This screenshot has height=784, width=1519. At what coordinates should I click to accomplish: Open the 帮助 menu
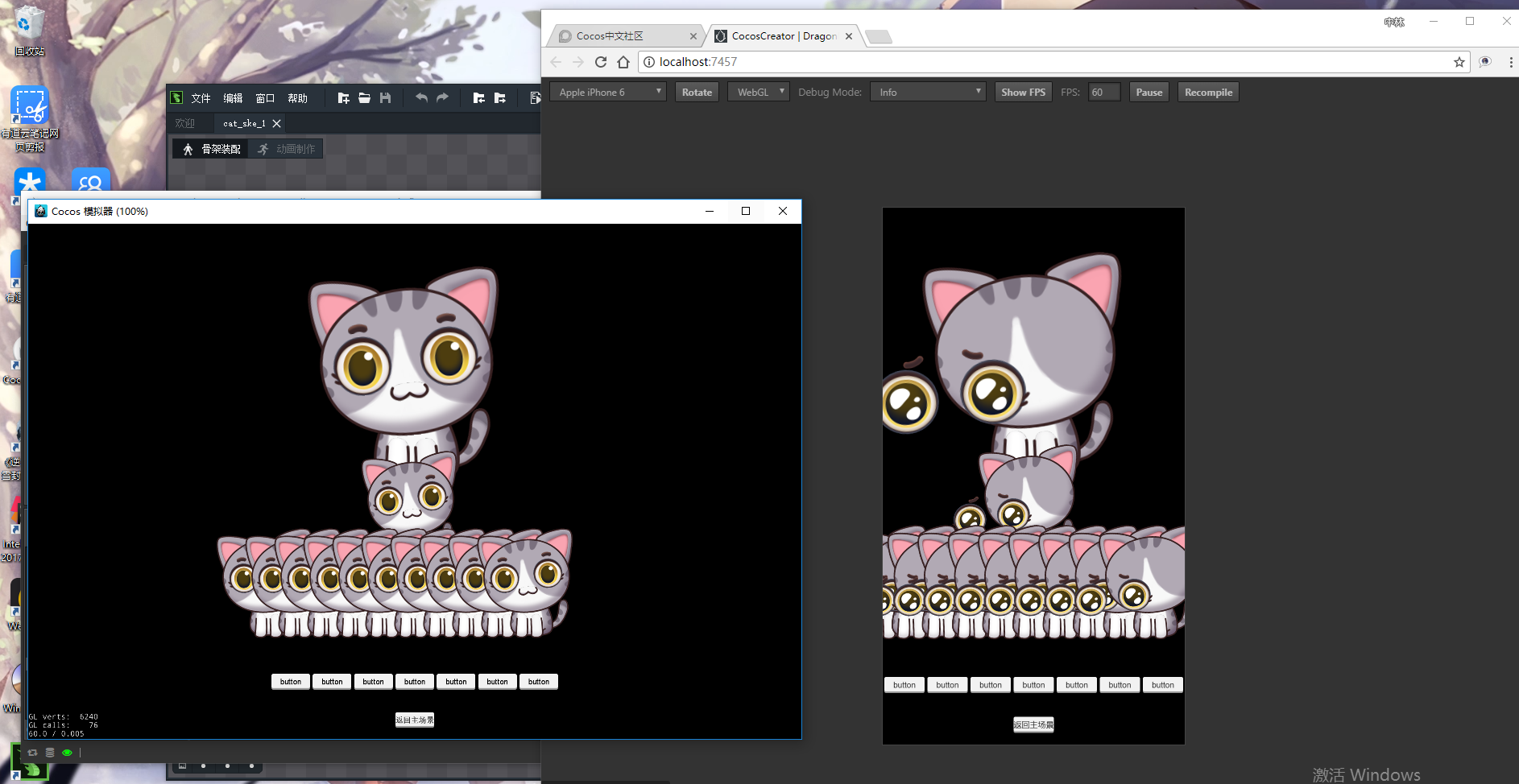point(297,98)
